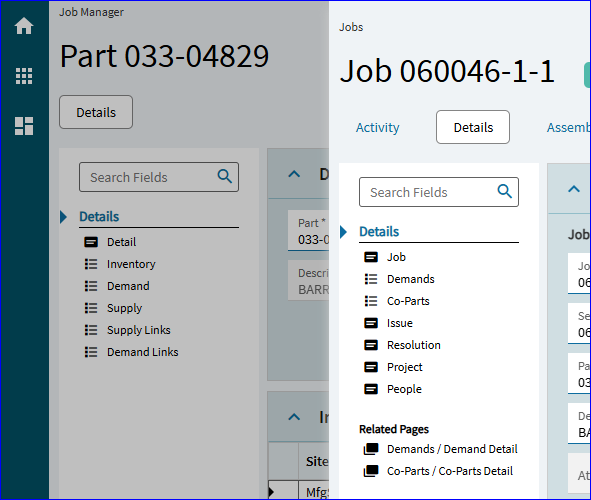The height and width of the screenshot is (500, 591).
Task: Select Job in Job navigation
Action: 397,257
